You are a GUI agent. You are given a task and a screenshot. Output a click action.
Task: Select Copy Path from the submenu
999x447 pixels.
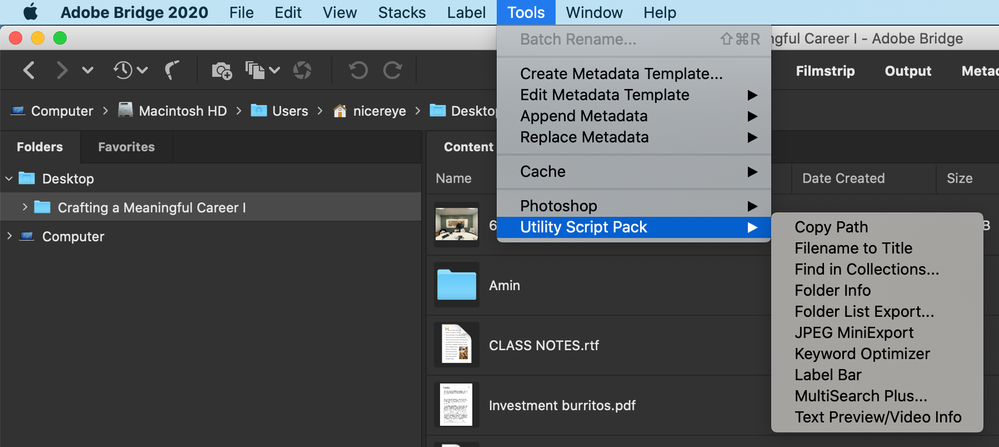[x=831, y=227]
